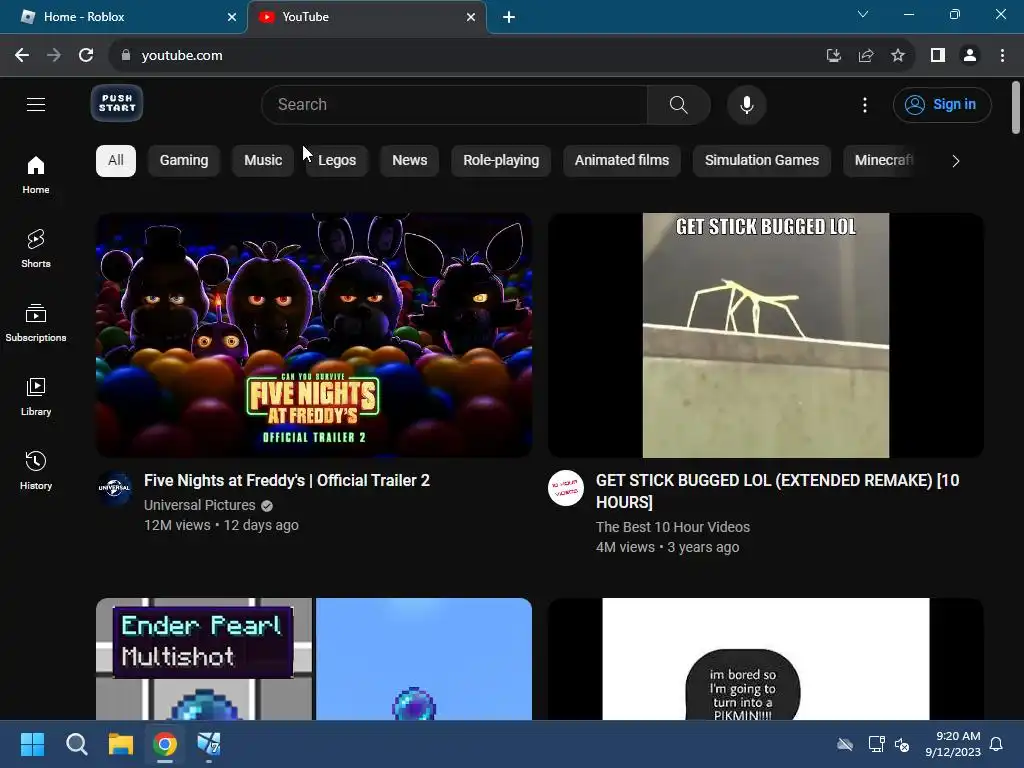Go to Home in the sidebar
The width and height of the screenshot is (1024, 768).
36,175
